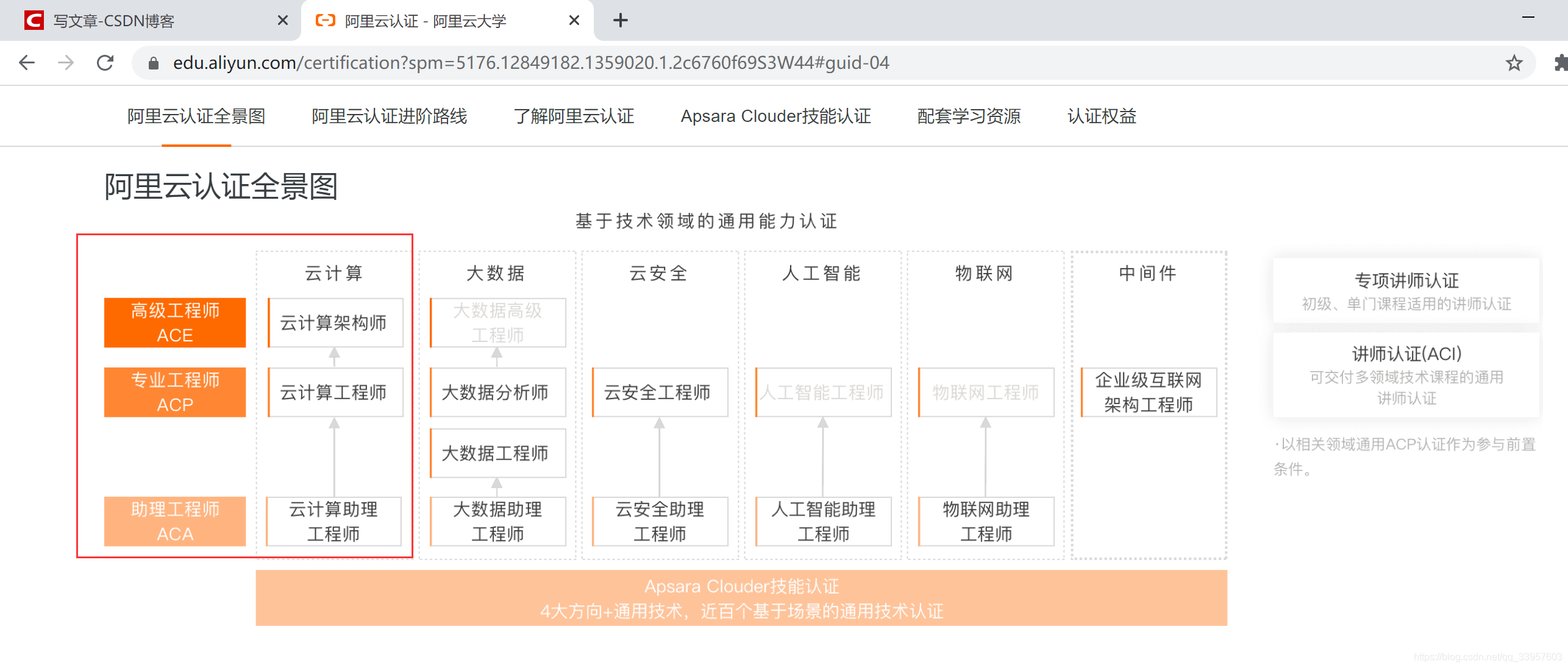The width and height of the screenshot is (1568, 668).
Task: Click the 基于技术领域的通用能力认证 subtitle
Action: pos(707,221)
